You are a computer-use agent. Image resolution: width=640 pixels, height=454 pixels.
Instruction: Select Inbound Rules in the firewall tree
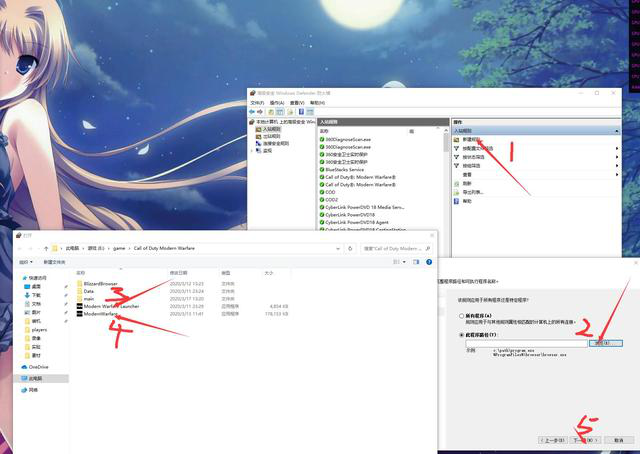coord(271,129)
